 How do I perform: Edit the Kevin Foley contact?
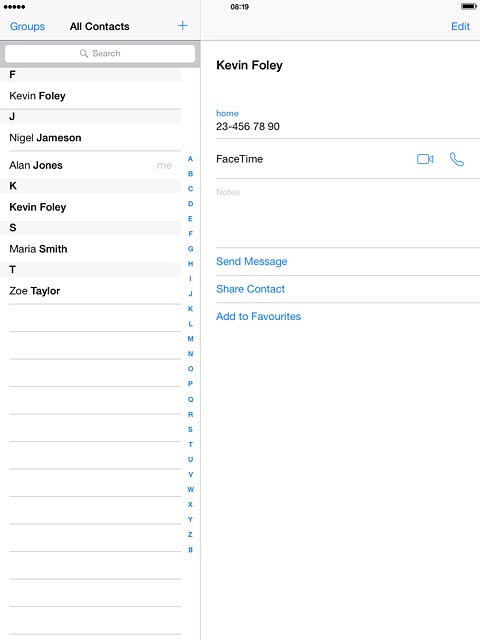460,27
